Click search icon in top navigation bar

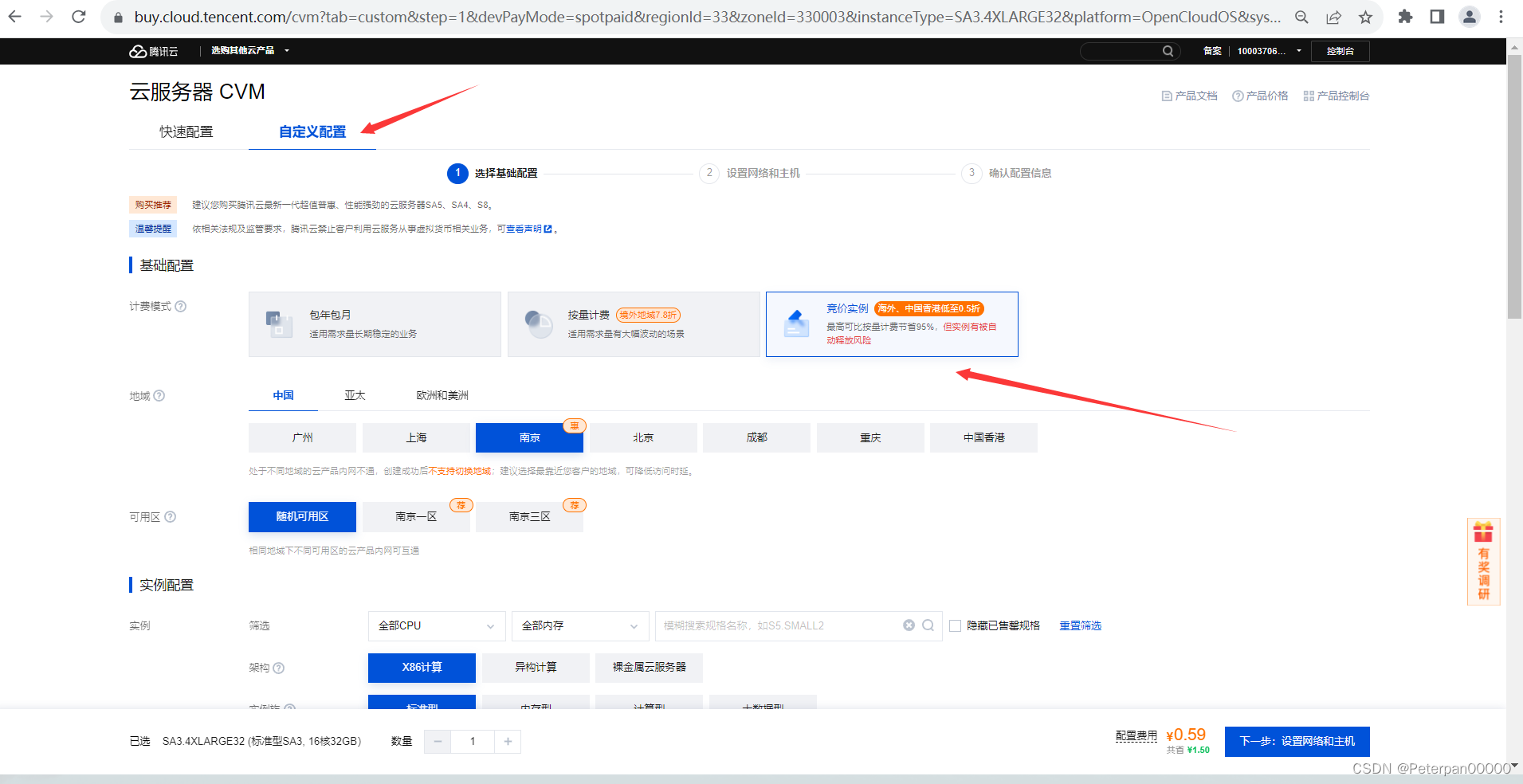[1168, 51]
